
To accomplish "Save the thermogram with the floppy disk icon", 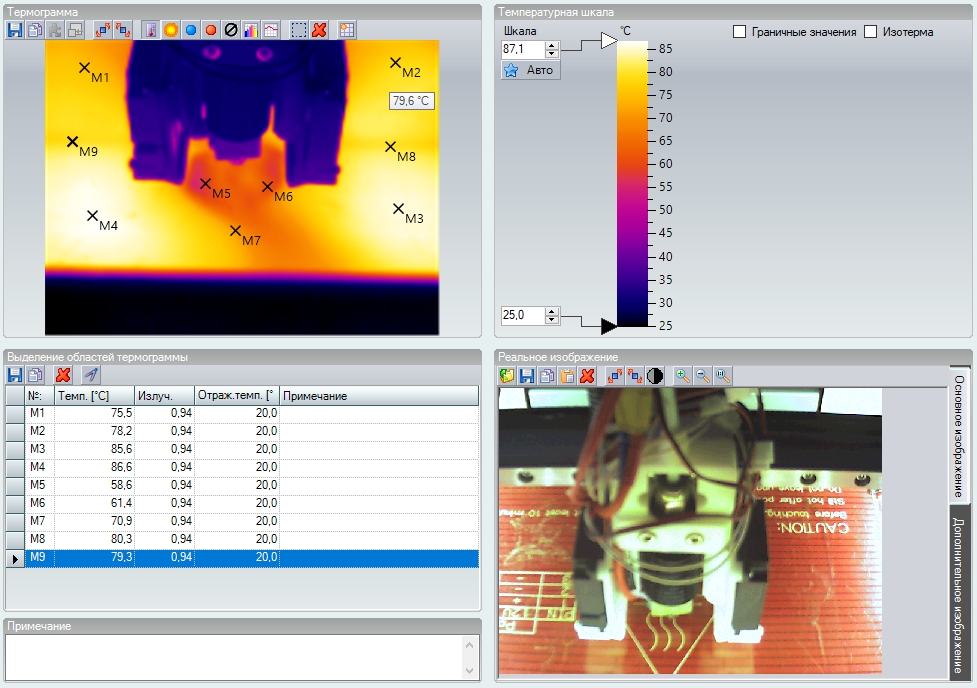I will coord(15,30).
